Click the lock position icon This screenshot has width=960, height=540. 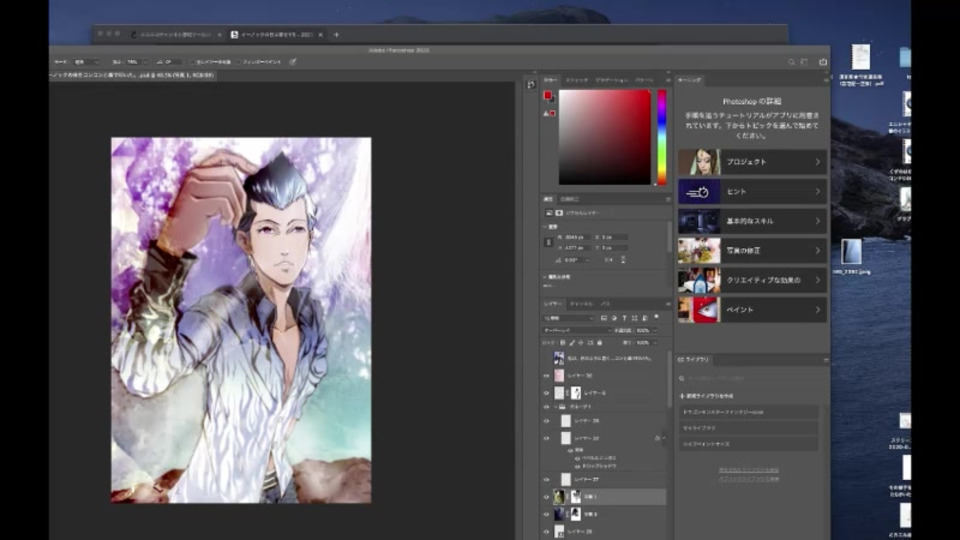[581, 343]
